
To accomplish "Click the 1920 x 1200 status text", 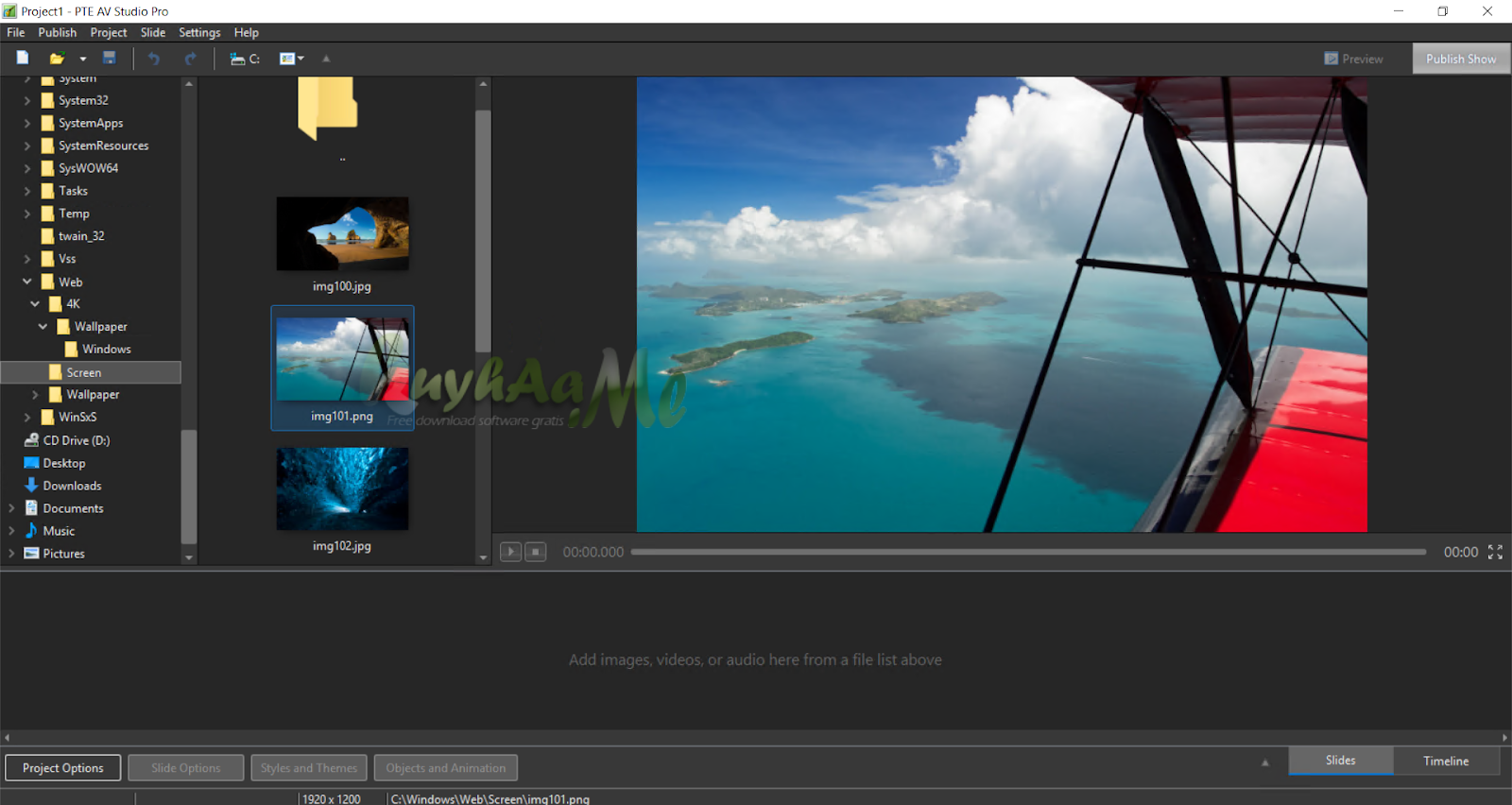I will 331,799.
